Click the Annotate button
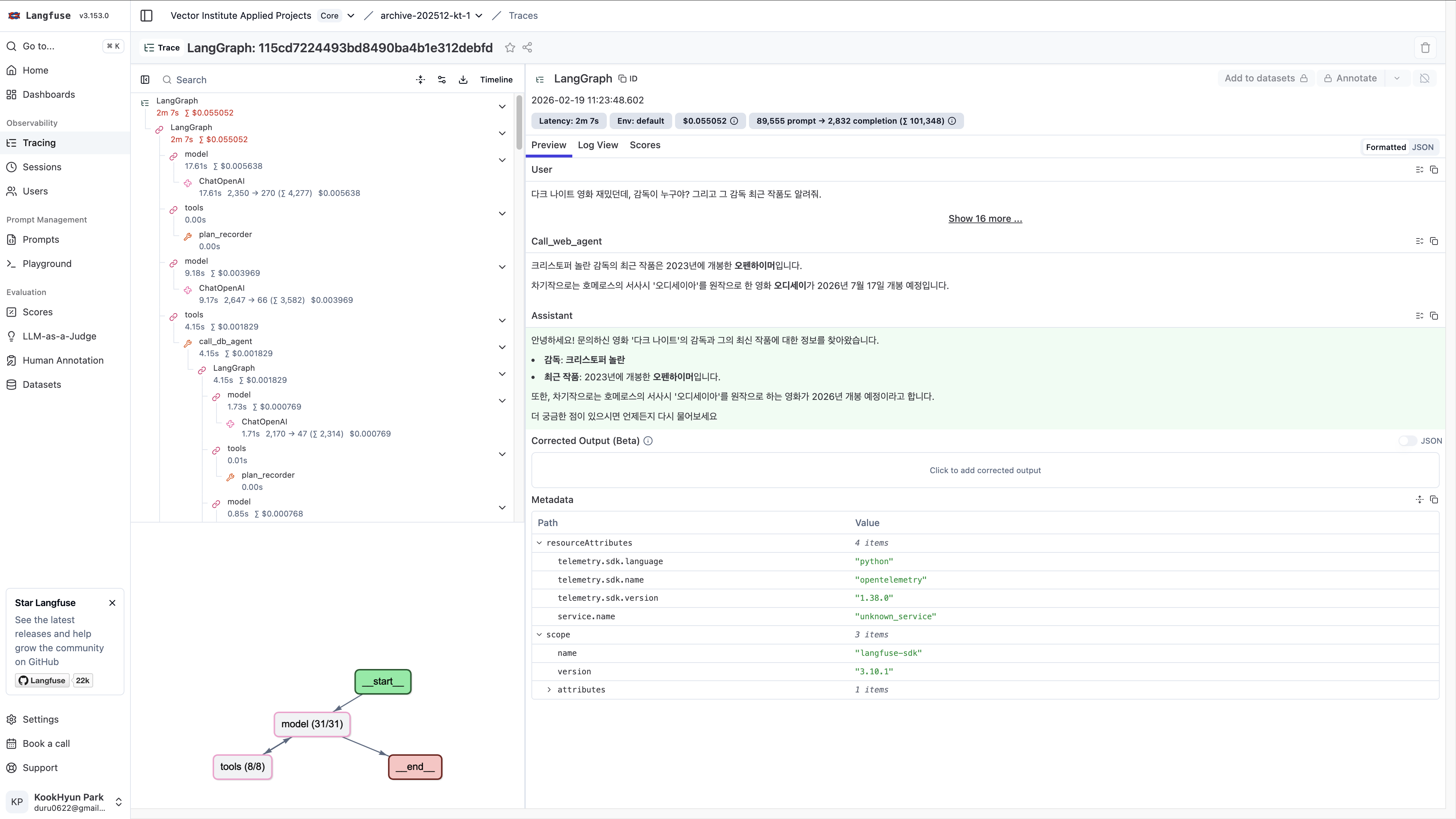 tap(1350, 79)
